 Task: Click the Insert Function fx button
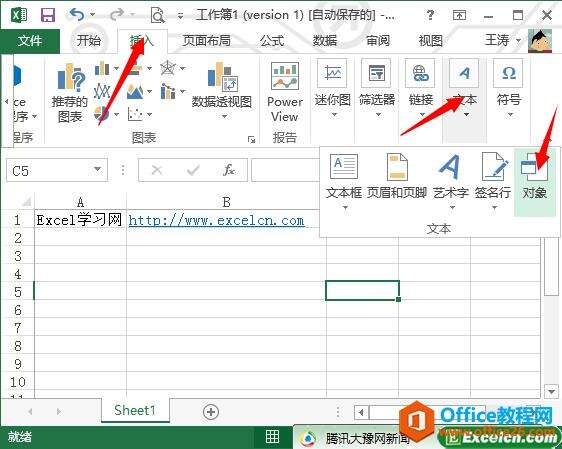[x=229, y=170]
